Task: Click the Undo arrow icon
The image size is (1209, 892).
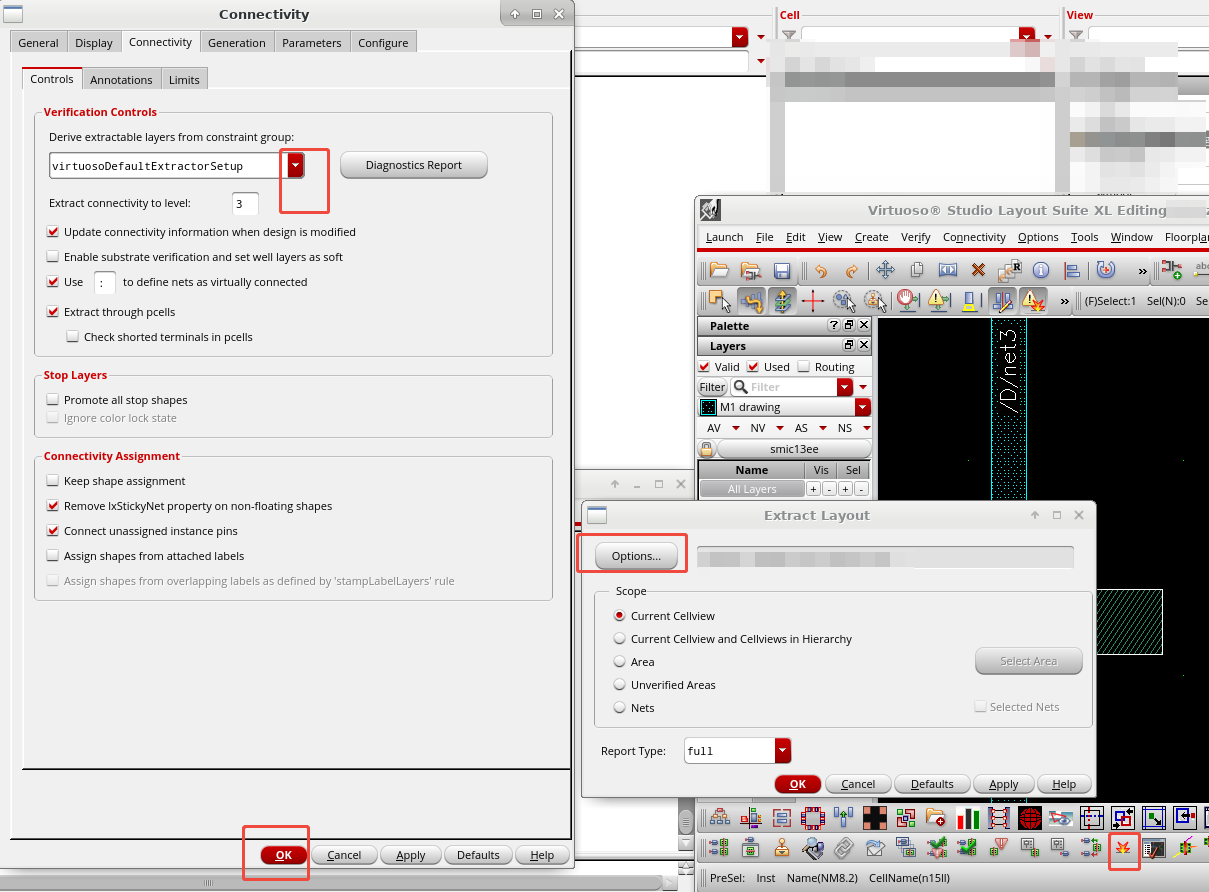Action: 821,270
